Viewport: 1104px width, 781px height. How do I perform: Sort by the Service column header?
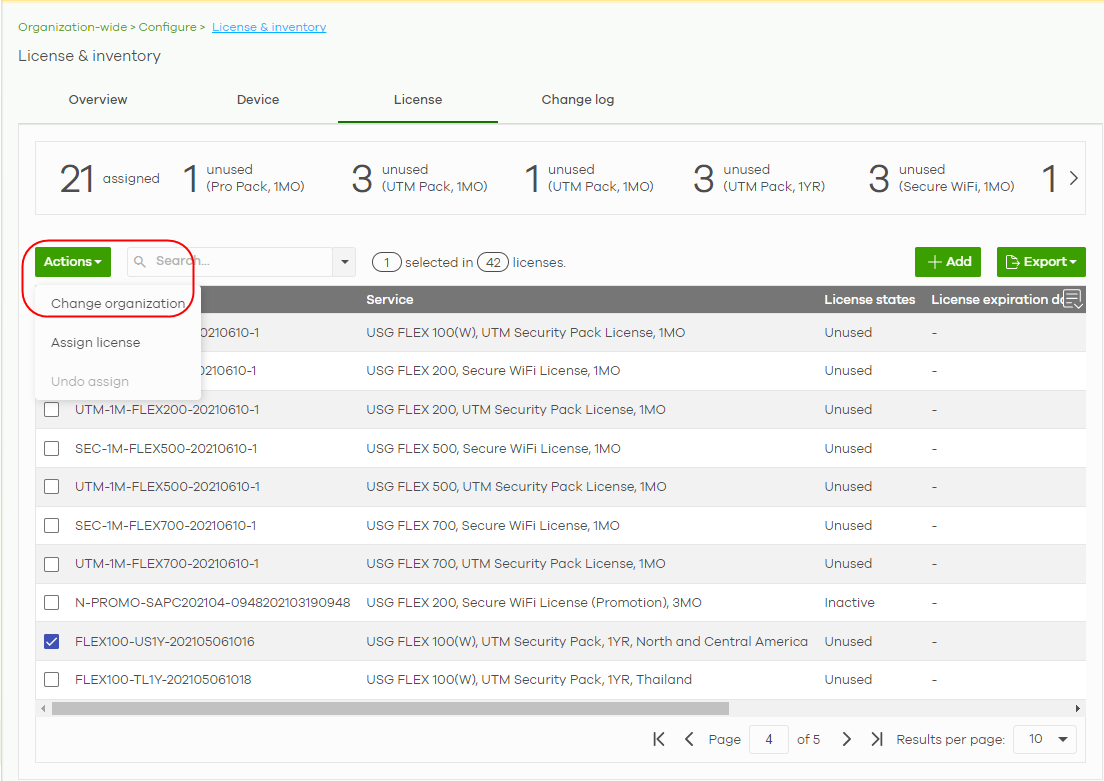click(389, 299)
